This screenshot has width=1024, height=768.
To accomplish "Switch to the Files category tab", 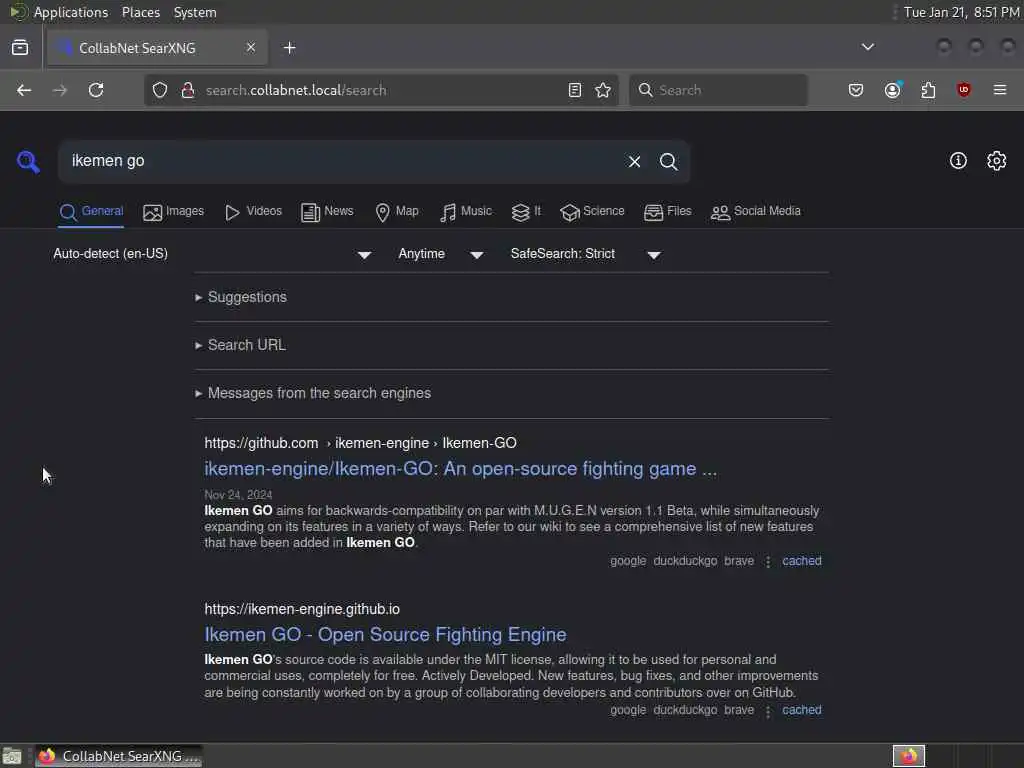I will [667, 212].
